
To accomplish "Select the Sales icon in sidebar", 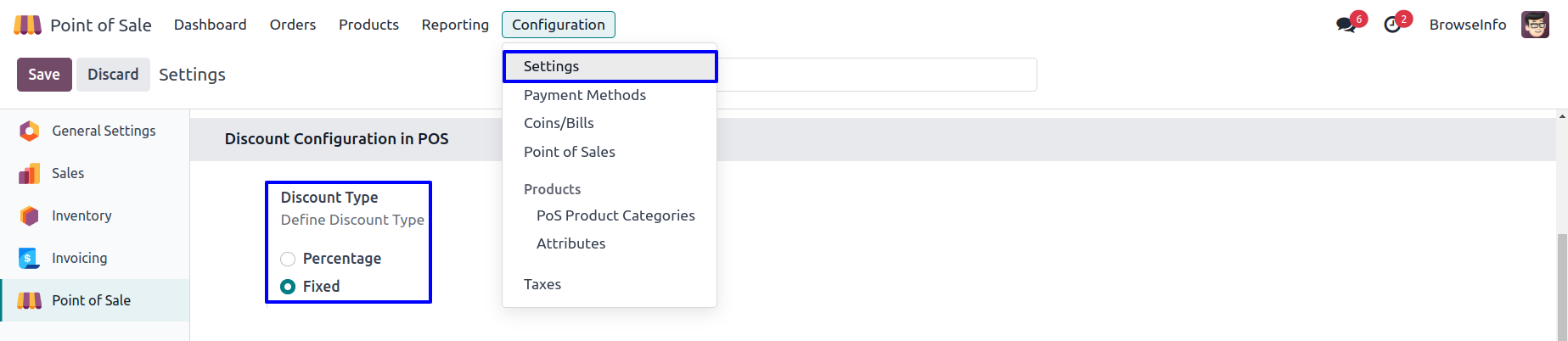I will point(29,173).
